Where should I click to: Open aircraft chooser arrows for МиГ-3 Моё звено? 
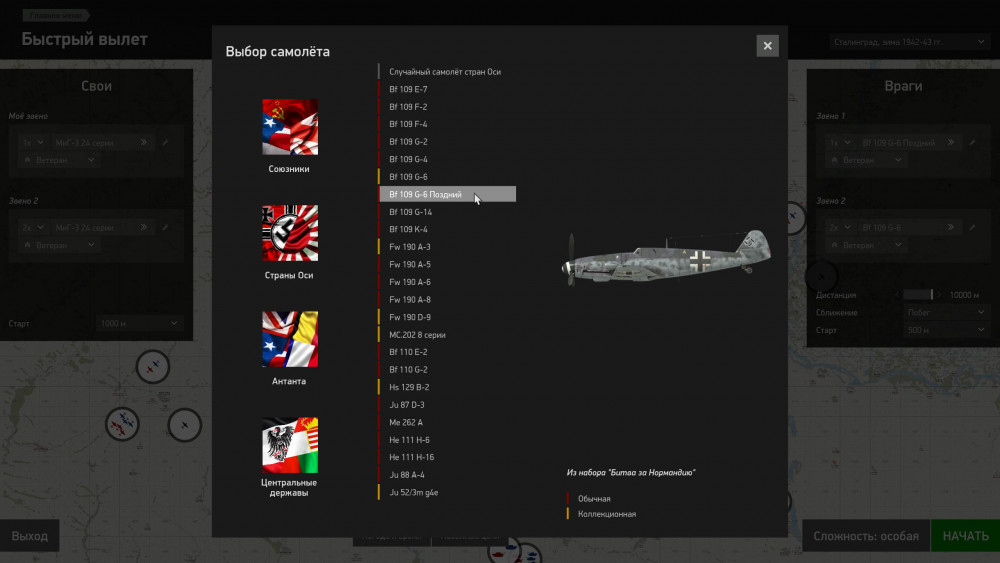click(x=144, y=142)
